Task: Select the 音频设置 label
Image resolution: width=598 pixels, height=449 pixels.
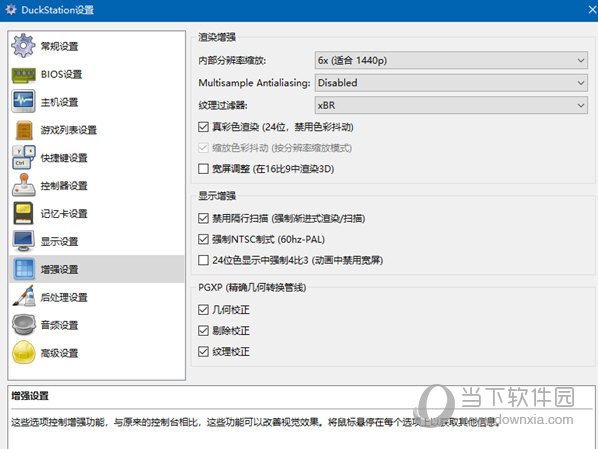Action: click(59, 325)
